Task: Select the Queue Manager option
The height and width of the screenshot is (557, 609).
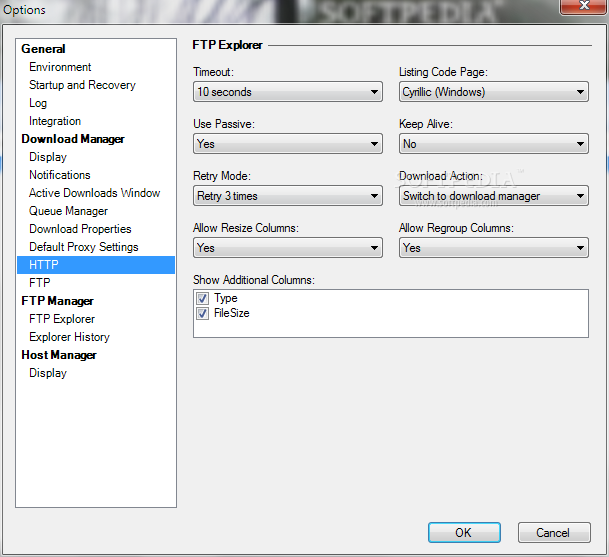Action: tap(68, 211)
